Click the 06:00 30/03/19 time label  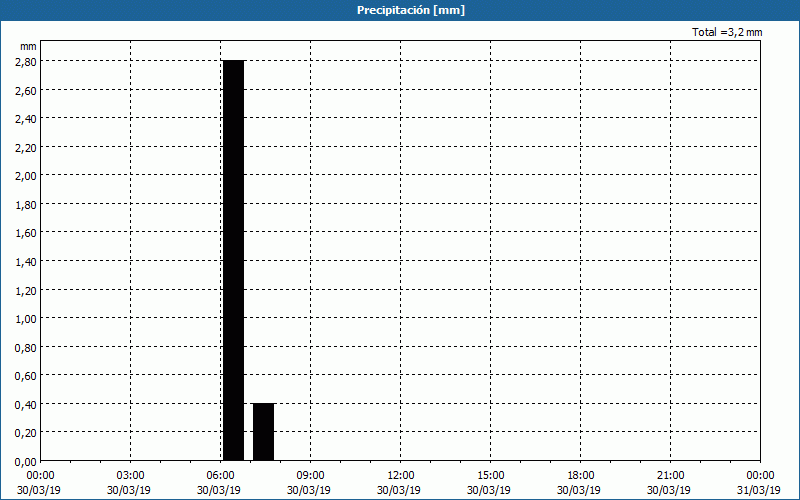[x=219, y=483]
